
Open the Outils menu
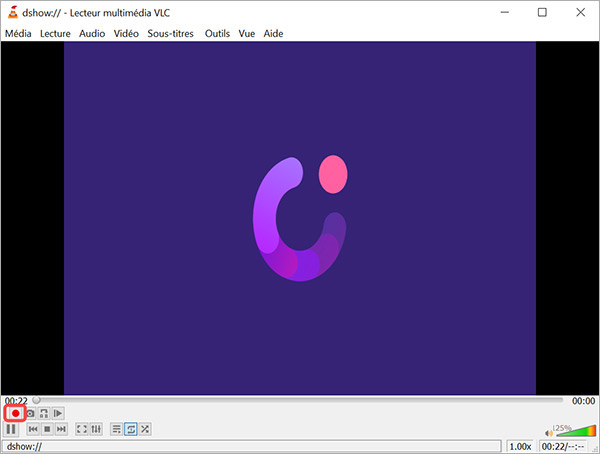pyautogui.click(x=217, y=33)
